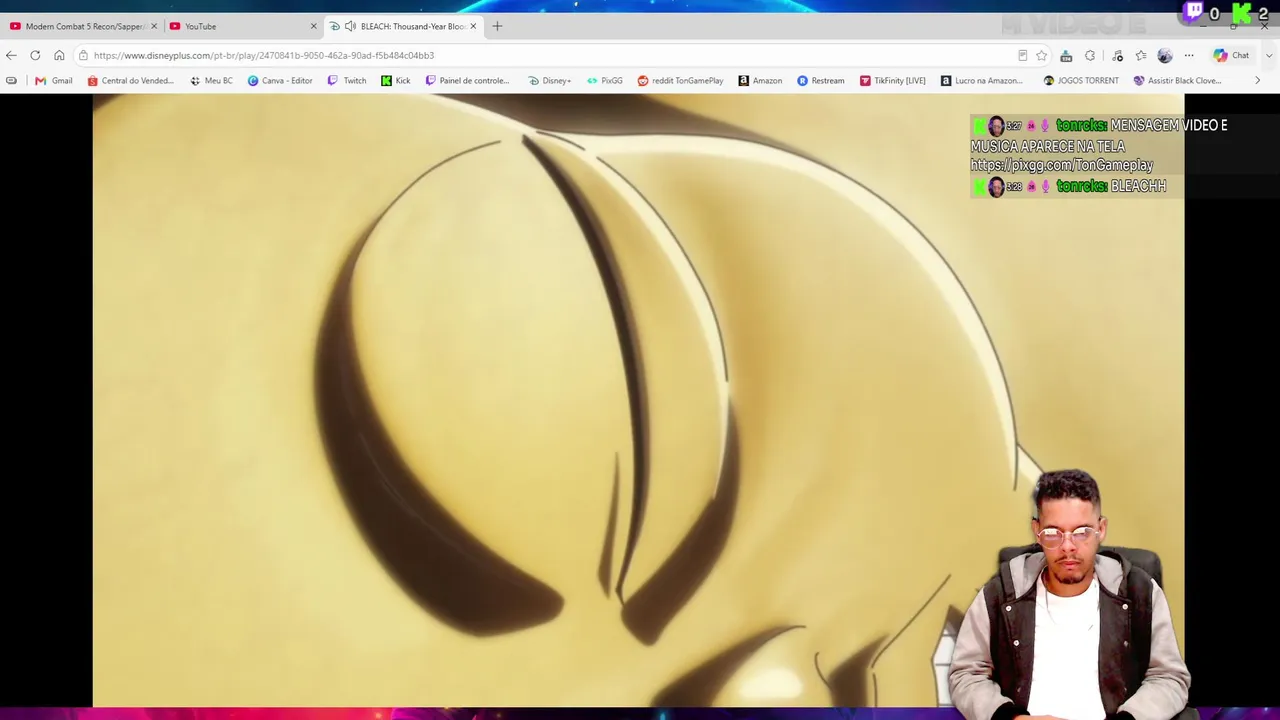Go back to the previous page
1280x720 pixels.
[x=11, y=55]
